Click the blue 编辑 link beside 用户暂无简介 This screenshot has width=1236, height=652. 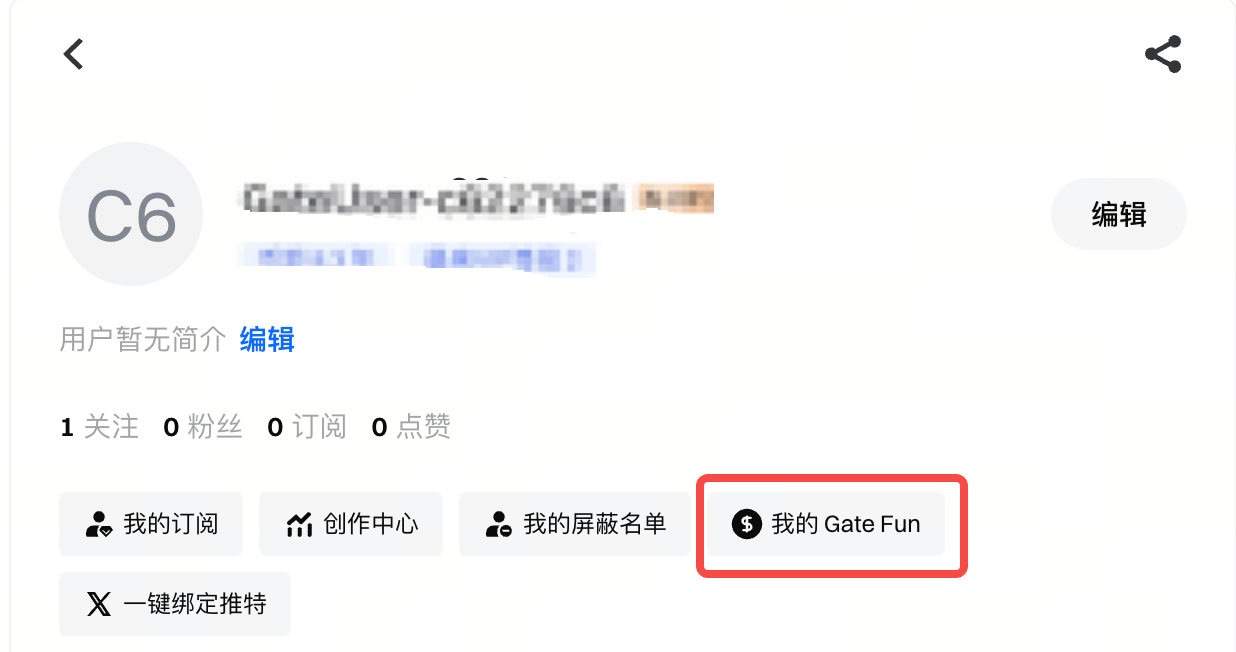click(267, 340)
